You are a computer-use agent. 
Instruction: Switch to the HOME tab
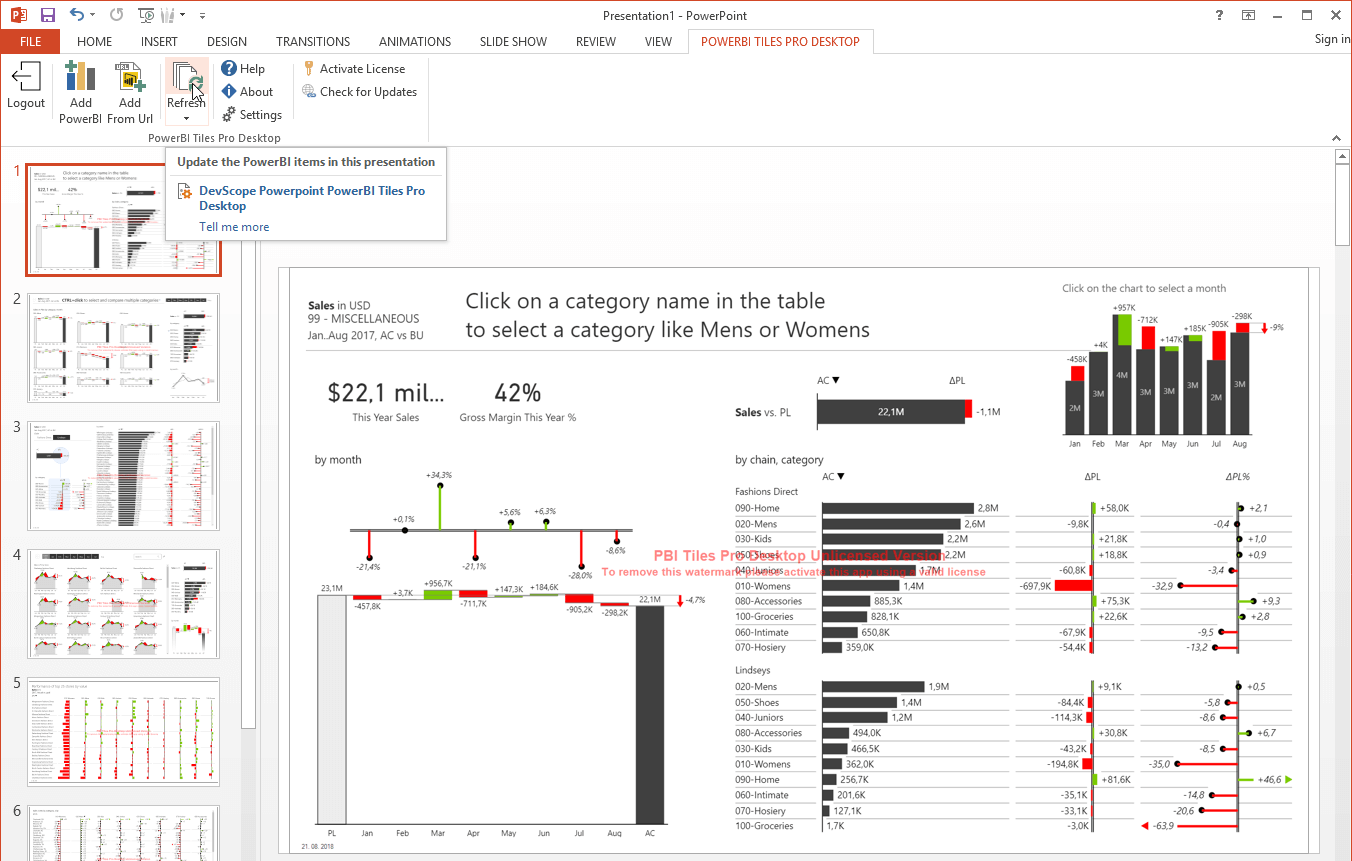pos(95,41)
